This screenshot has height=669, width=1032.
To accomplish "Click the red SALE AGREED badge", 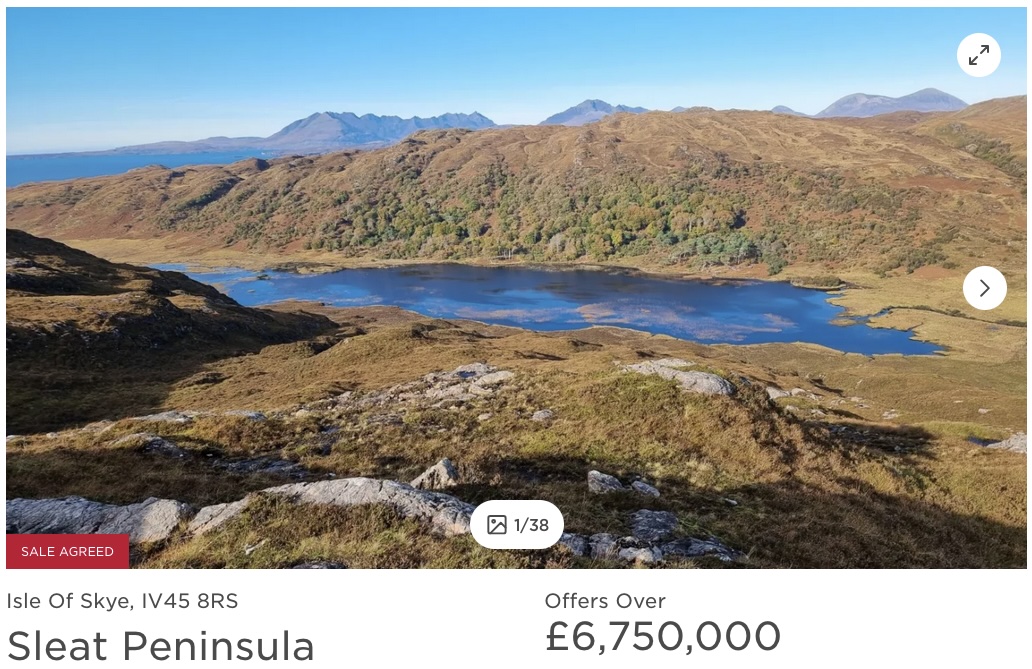I will 68,551.
